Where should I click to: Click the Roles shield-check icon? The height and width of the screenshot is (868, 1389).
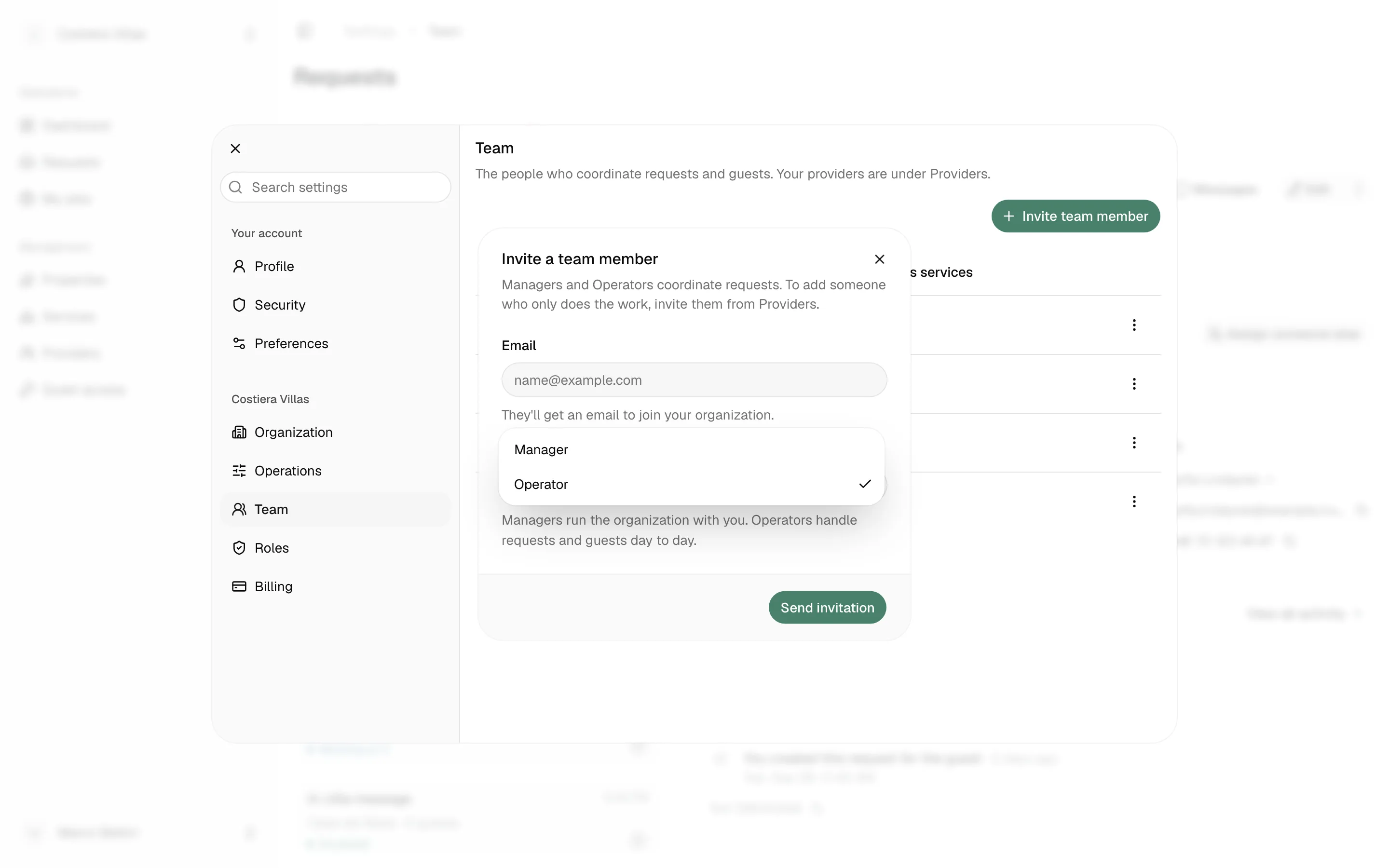[x=239, y=548]
